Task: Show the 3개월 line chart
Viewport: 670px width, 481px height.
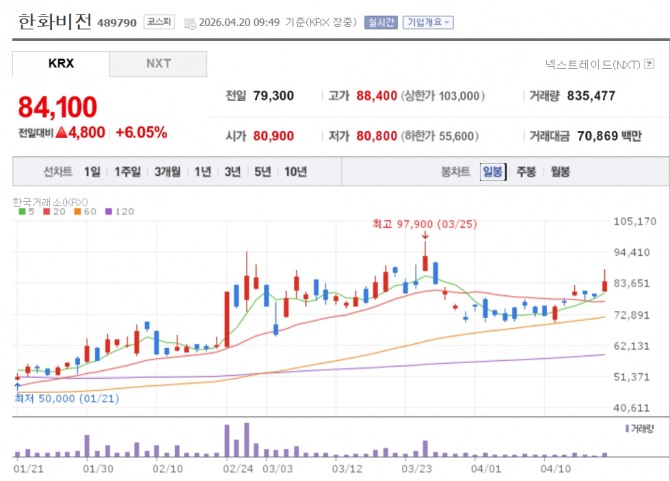Action: 167,172
